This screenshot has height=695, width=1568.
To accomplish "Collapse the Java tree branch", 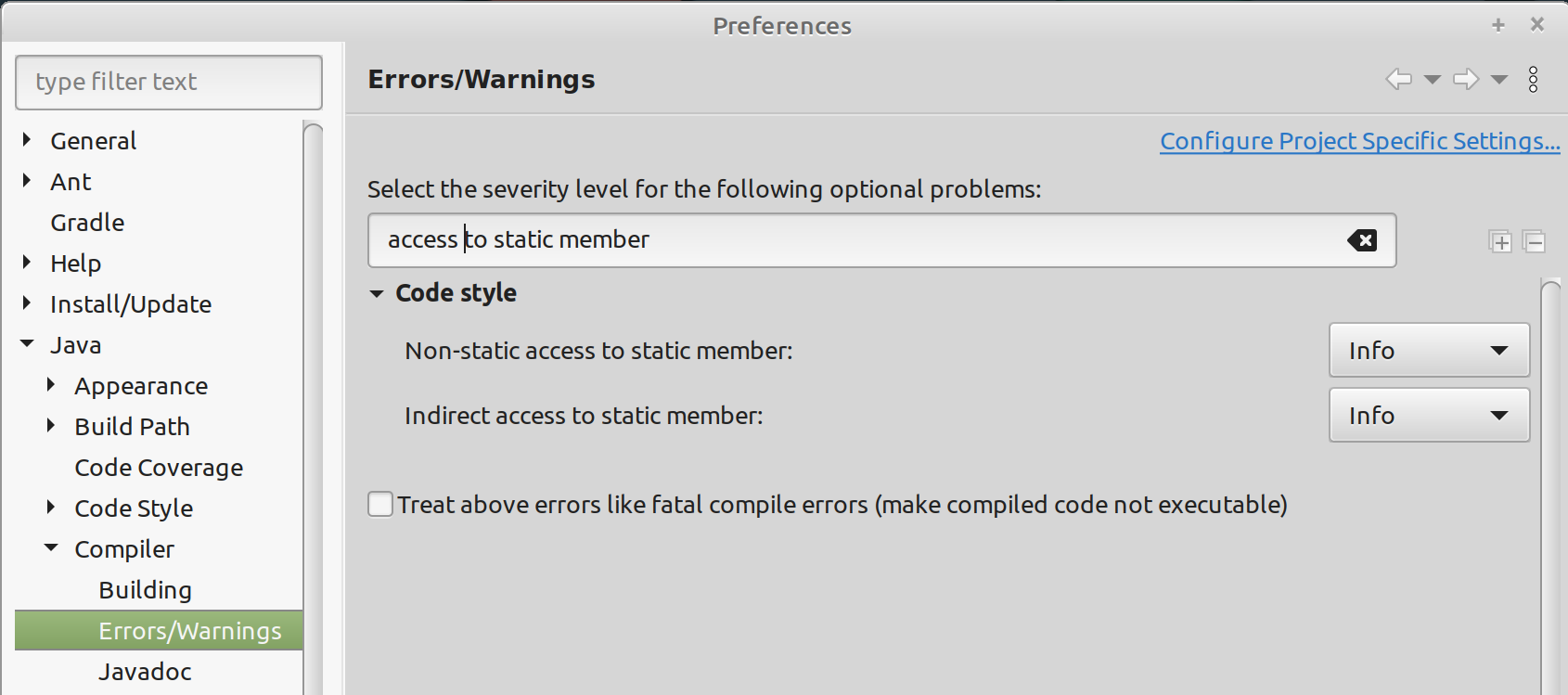I will click(26, 343).
